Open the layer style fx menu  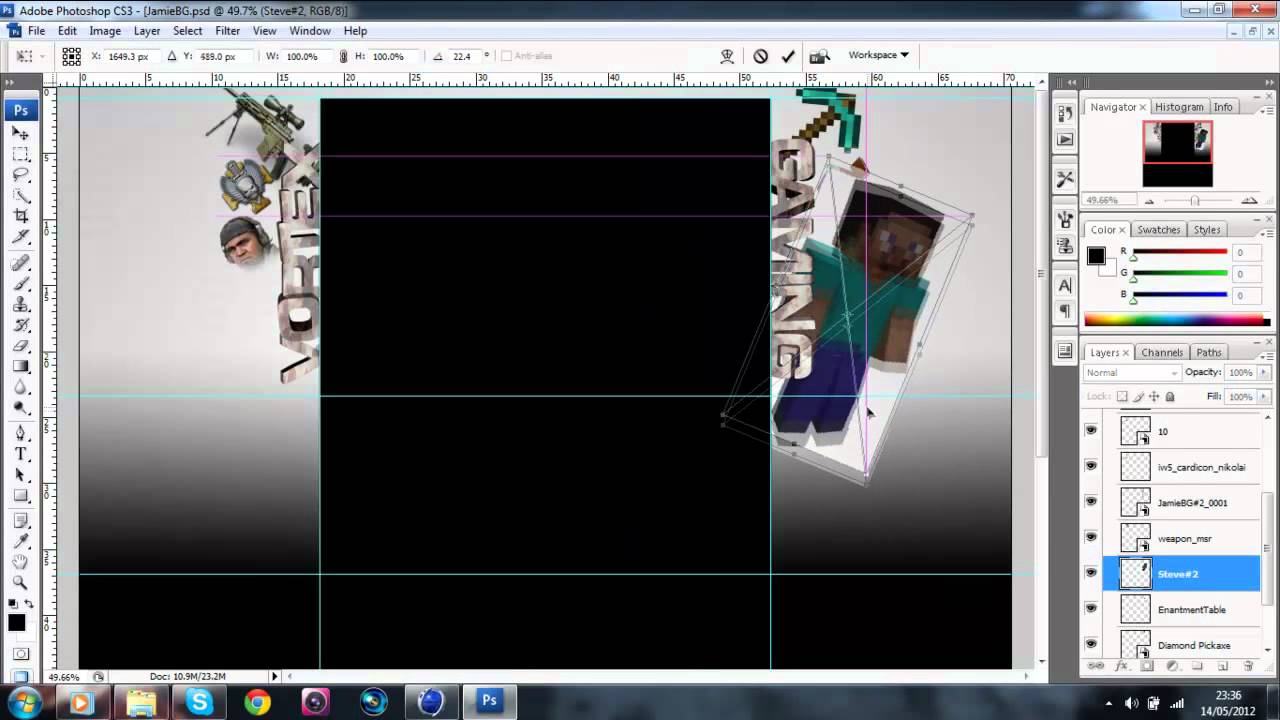click(1122, 666)
